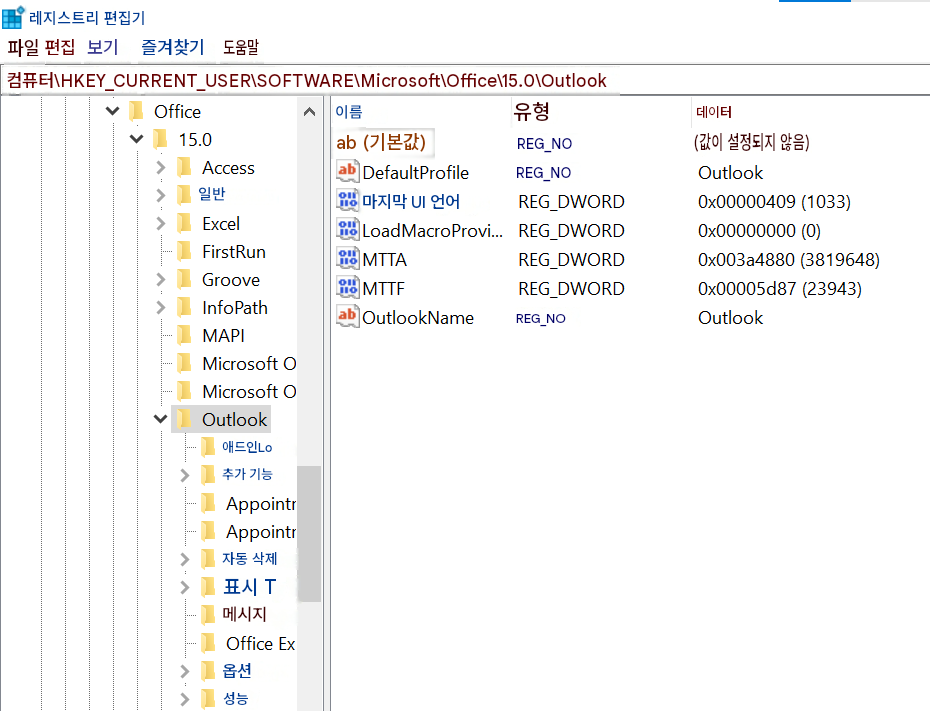Click the tree pane vertical scrollbar thumb
The height and width of the screenshot is (711, 930).
point(309,534)
